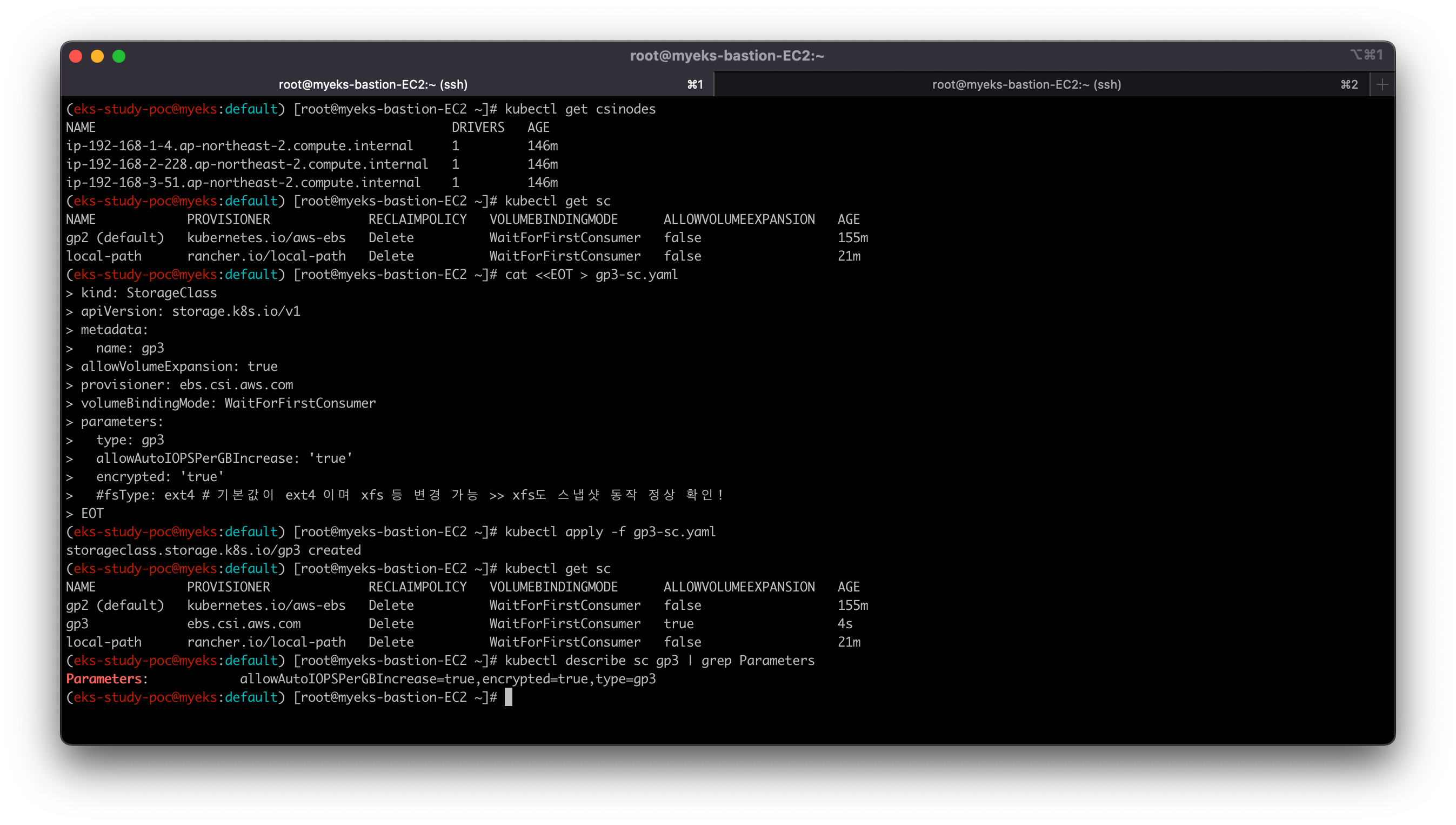This screenshot has width=1456, height=825.
Task: Click the ⌘2 shortcut label on second tab
Action: pos(1348,84)
